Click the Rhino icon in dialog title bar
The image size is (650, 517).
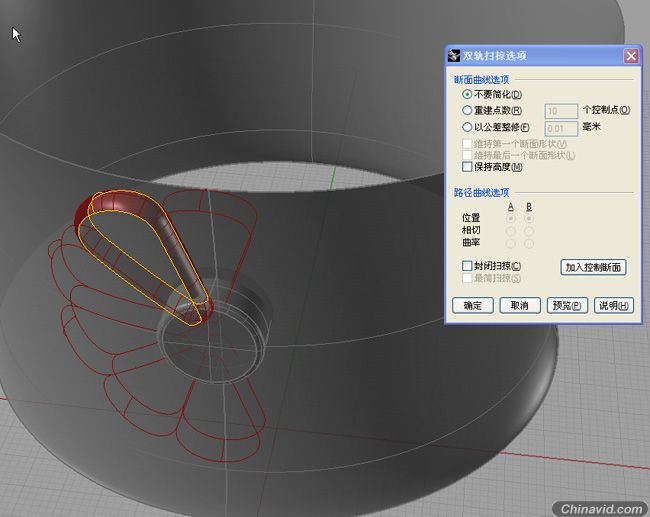454,56
